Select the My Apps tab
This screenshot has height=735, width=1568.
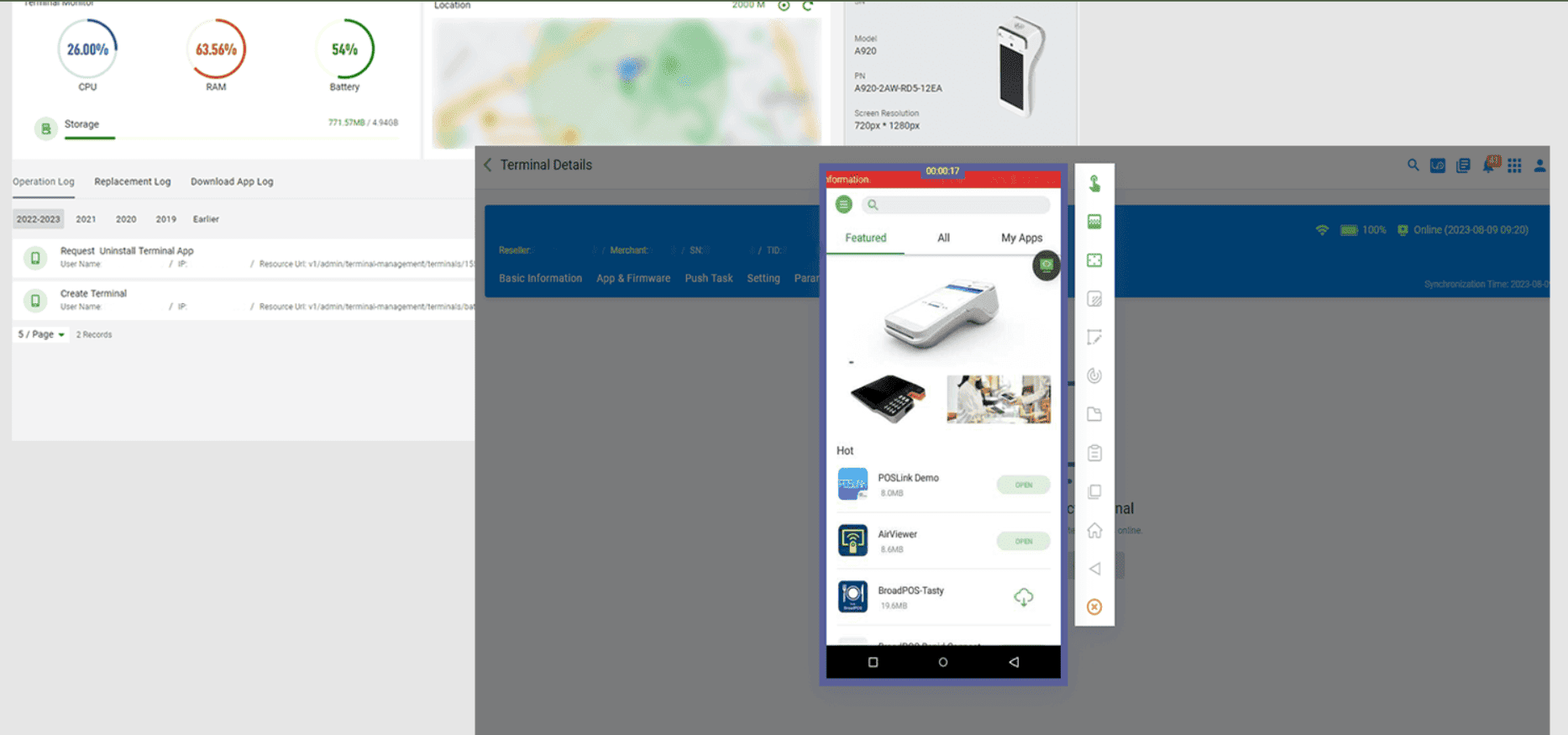(1021, 238)
